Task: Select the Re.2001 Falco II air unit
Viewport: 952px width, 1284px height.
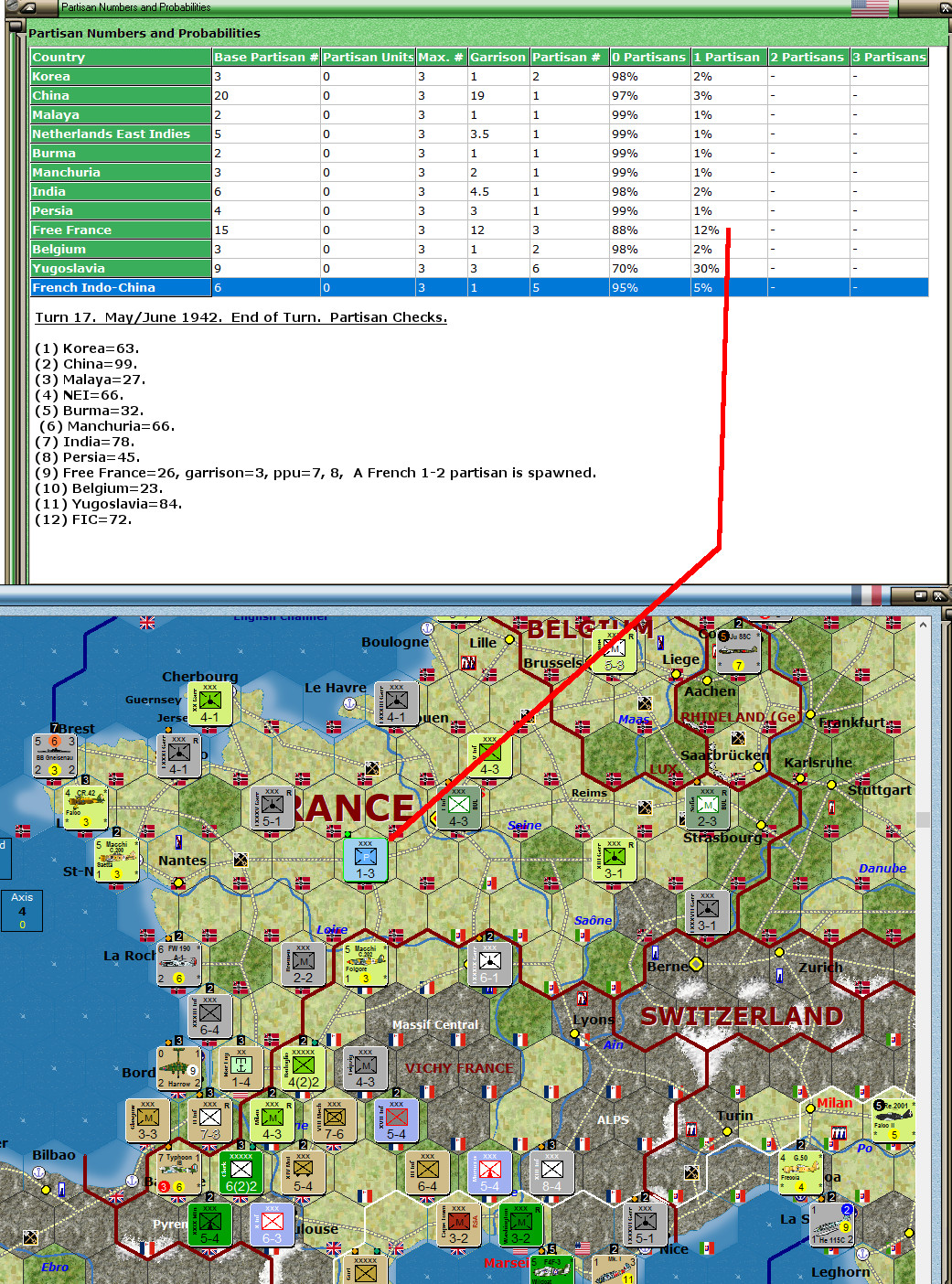Action: (x=893, y=1120)
